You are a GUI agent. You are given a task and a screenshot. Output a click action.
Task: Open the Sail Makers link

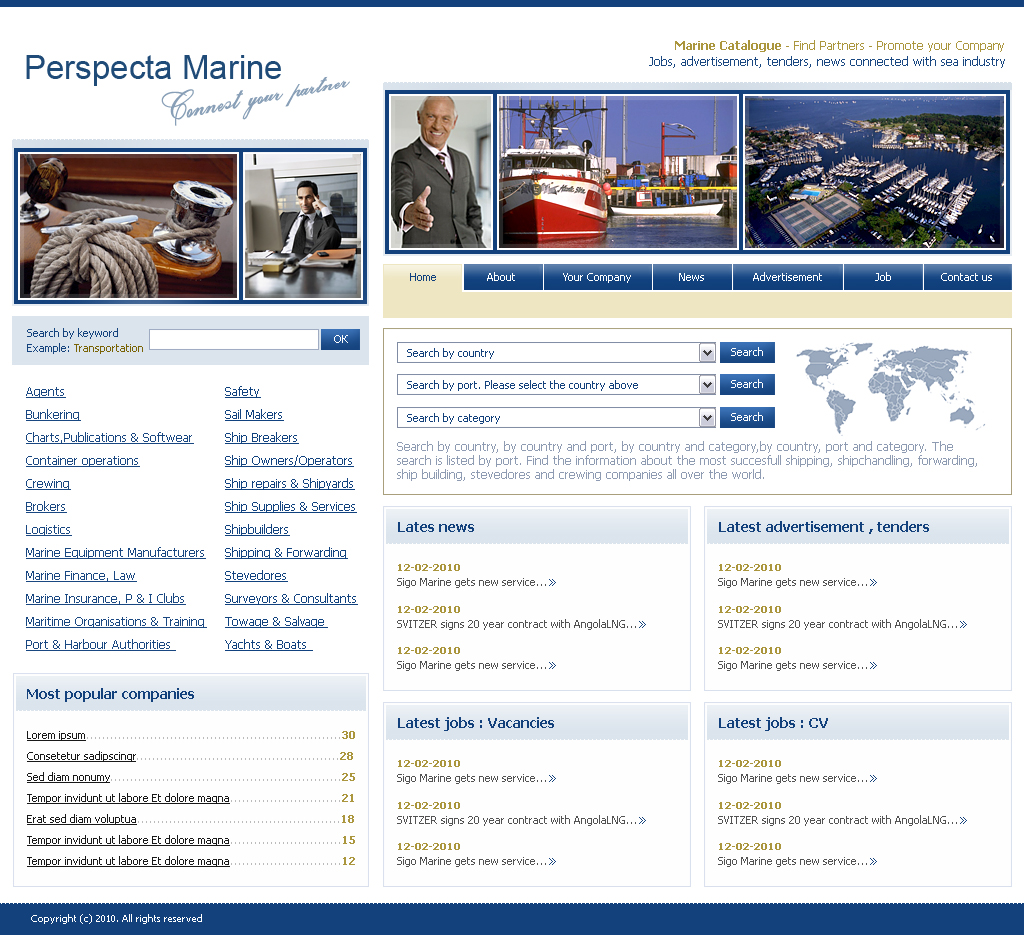pyautogui.click(x=253, y=415)
